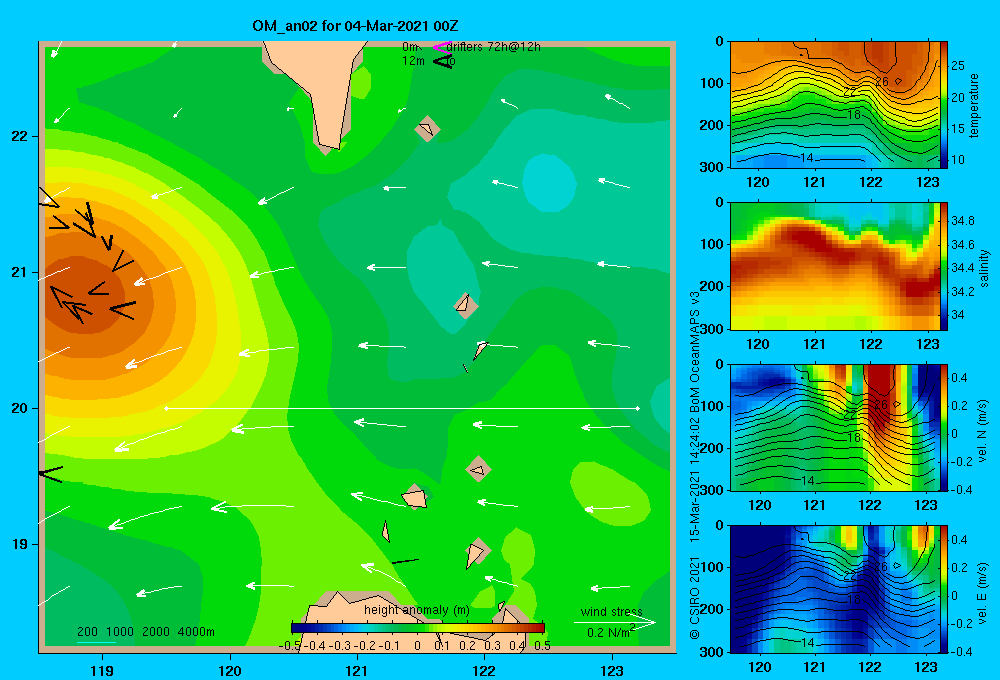
Task: Click the 'wind stress' label
Action: (x=612, y=611)
